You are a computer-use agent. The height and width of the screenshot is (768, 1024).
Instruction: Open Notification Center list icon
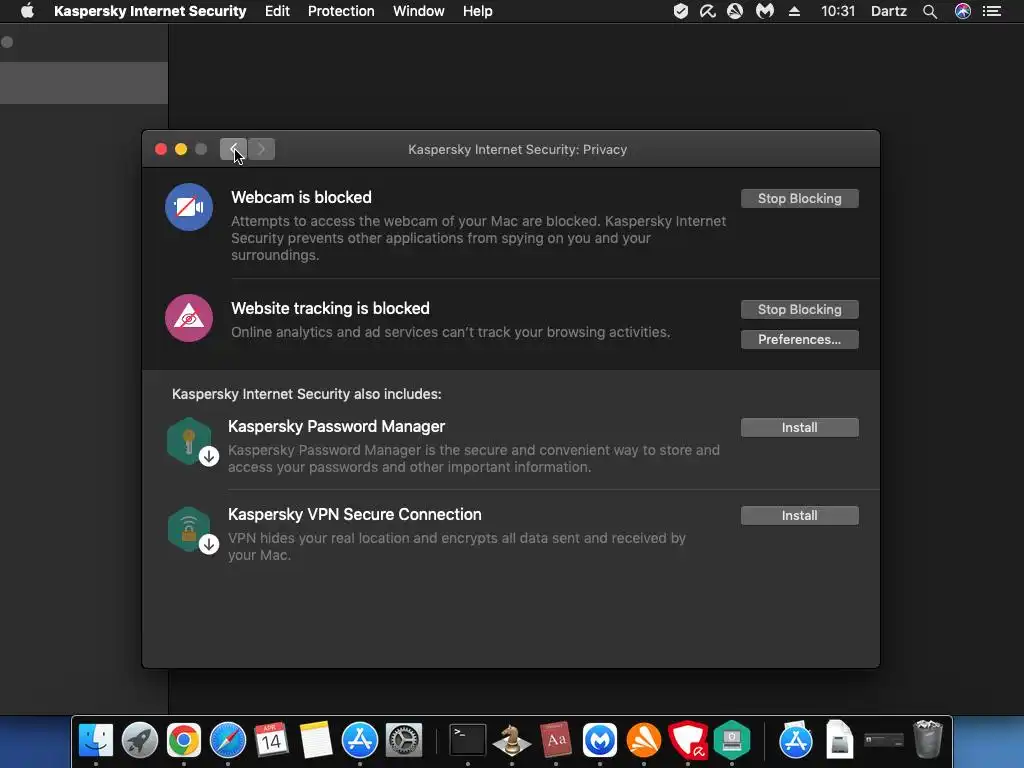tap(992, 11)
